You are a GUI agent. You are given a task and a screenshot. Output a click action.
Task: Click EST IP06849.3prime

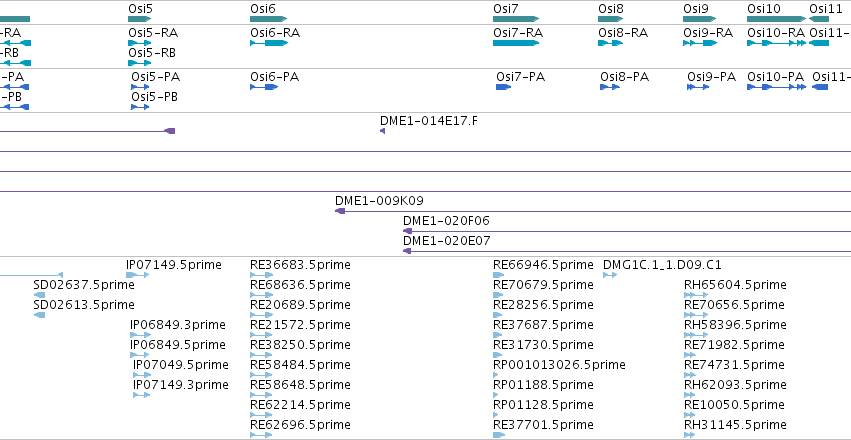click(141, 335)
